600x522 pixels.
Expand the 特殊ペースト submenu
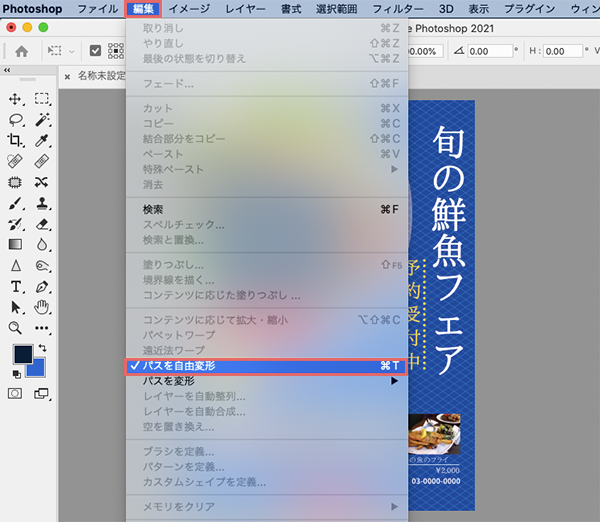tap(394, 169)
